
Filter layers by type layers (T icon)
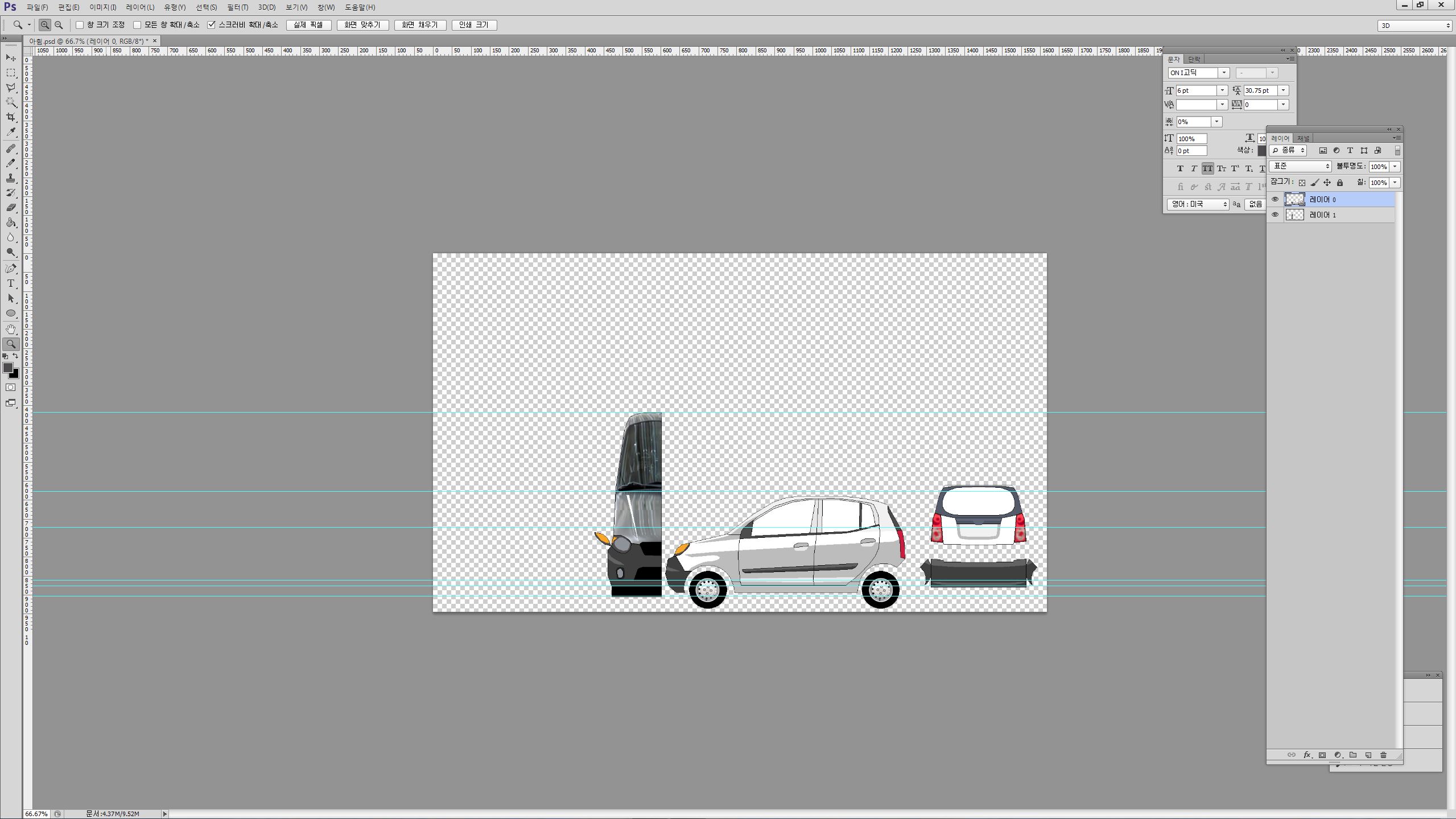pos(1350,150)
